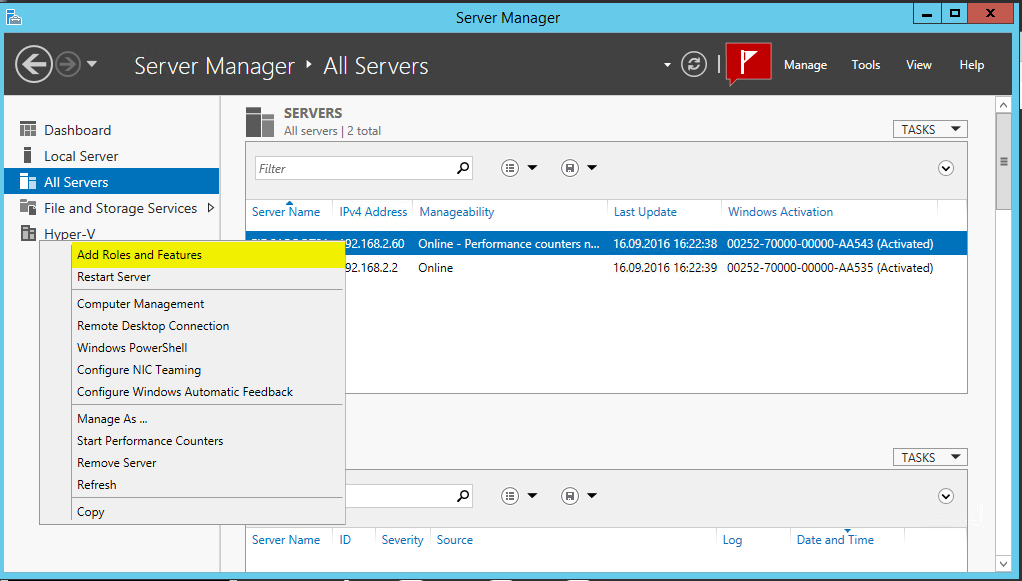1022x581 pixels.
Task: Click the Servers save query icon
Action: click(570, 168)
